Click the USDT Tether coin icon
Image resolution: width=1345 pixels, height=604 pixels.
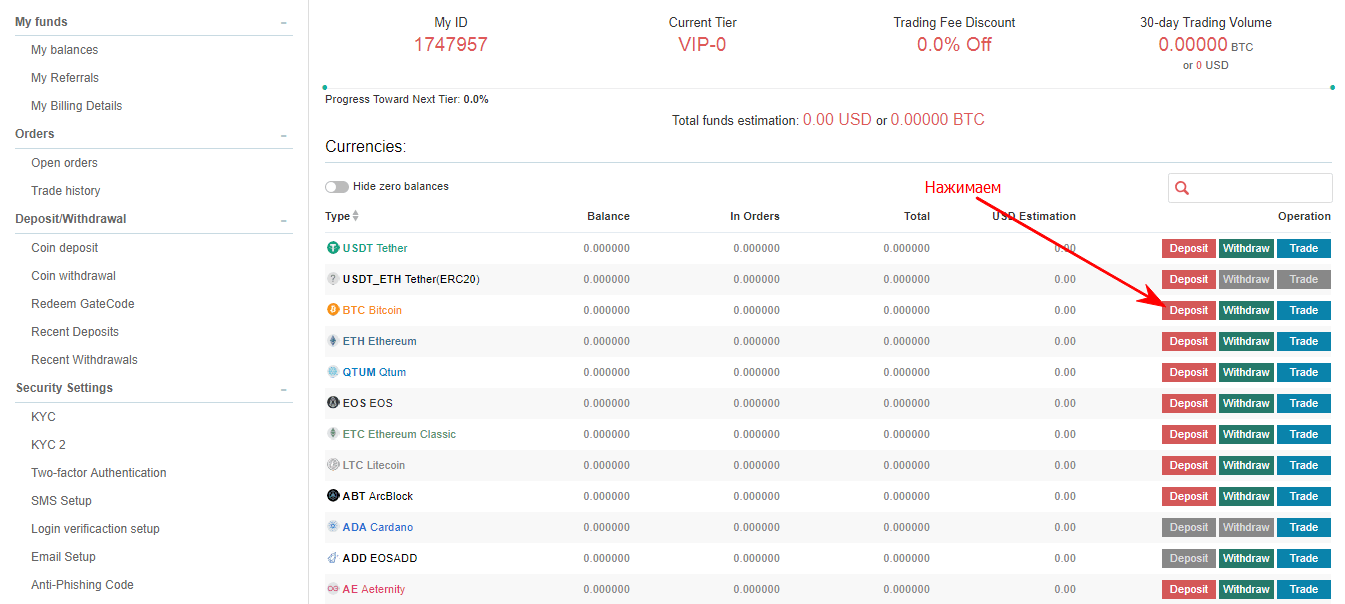[333, 248]
